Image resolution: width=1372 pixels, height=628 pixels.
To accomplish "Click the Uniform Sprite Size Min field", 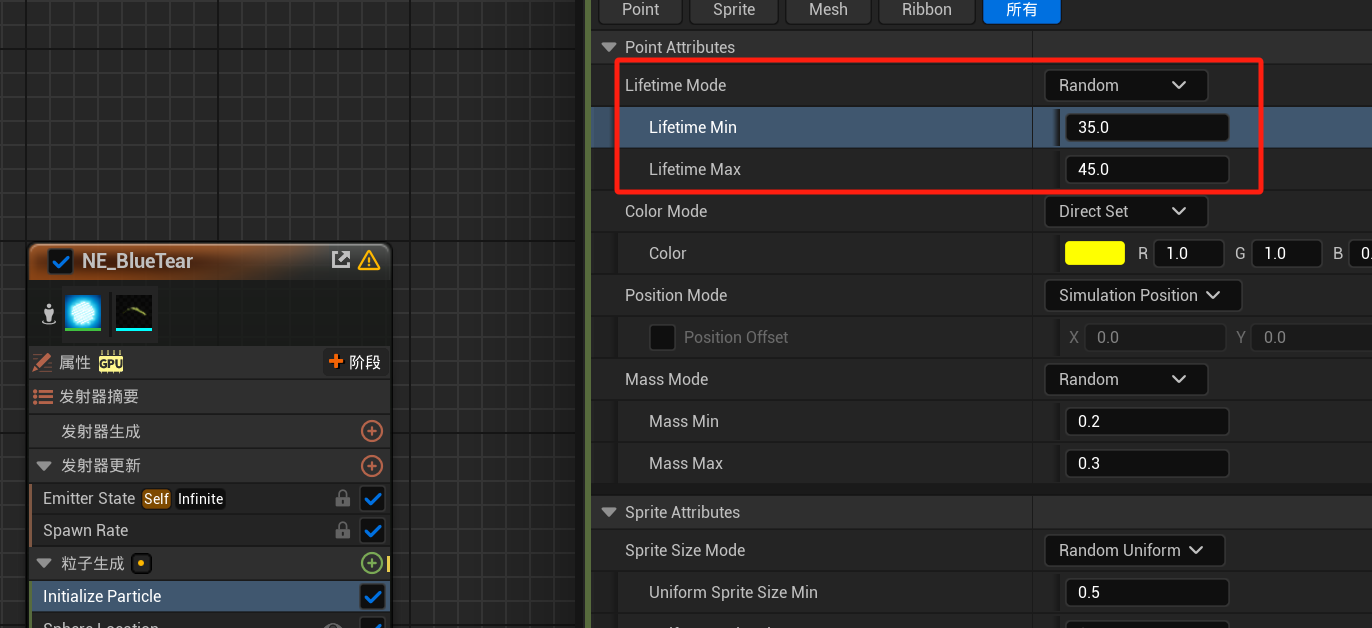I will pyautogui.click(x=1147, y=593).
